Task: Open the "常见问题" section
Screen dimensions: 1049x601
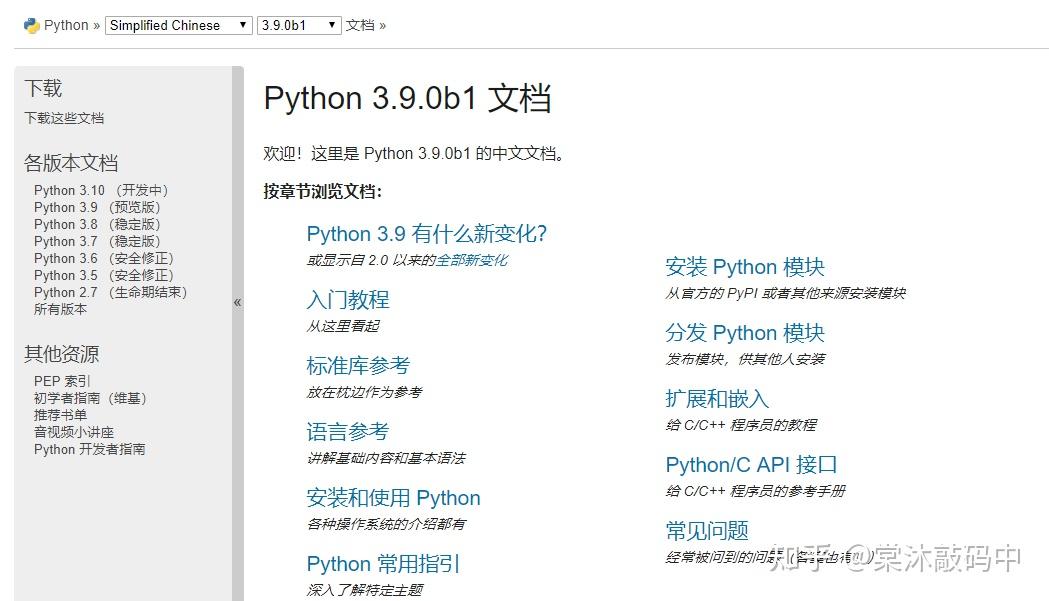Action: tap(706, 530)
